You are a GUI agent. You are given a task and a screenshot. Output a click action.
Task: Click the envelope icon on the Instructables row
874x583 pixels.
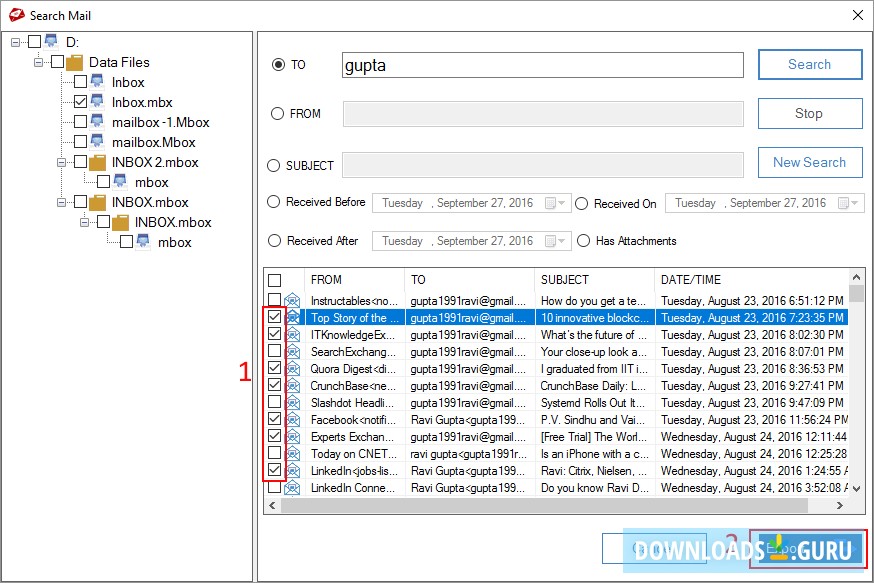coord(290,301)
